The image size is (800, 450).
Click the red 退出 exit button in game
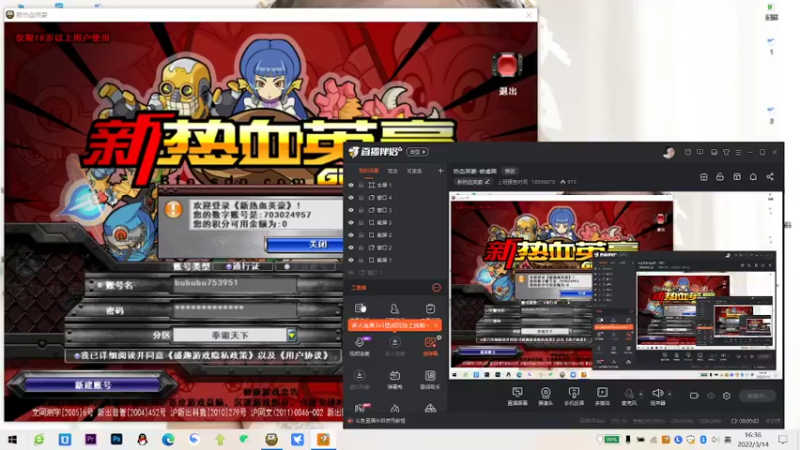507,66
